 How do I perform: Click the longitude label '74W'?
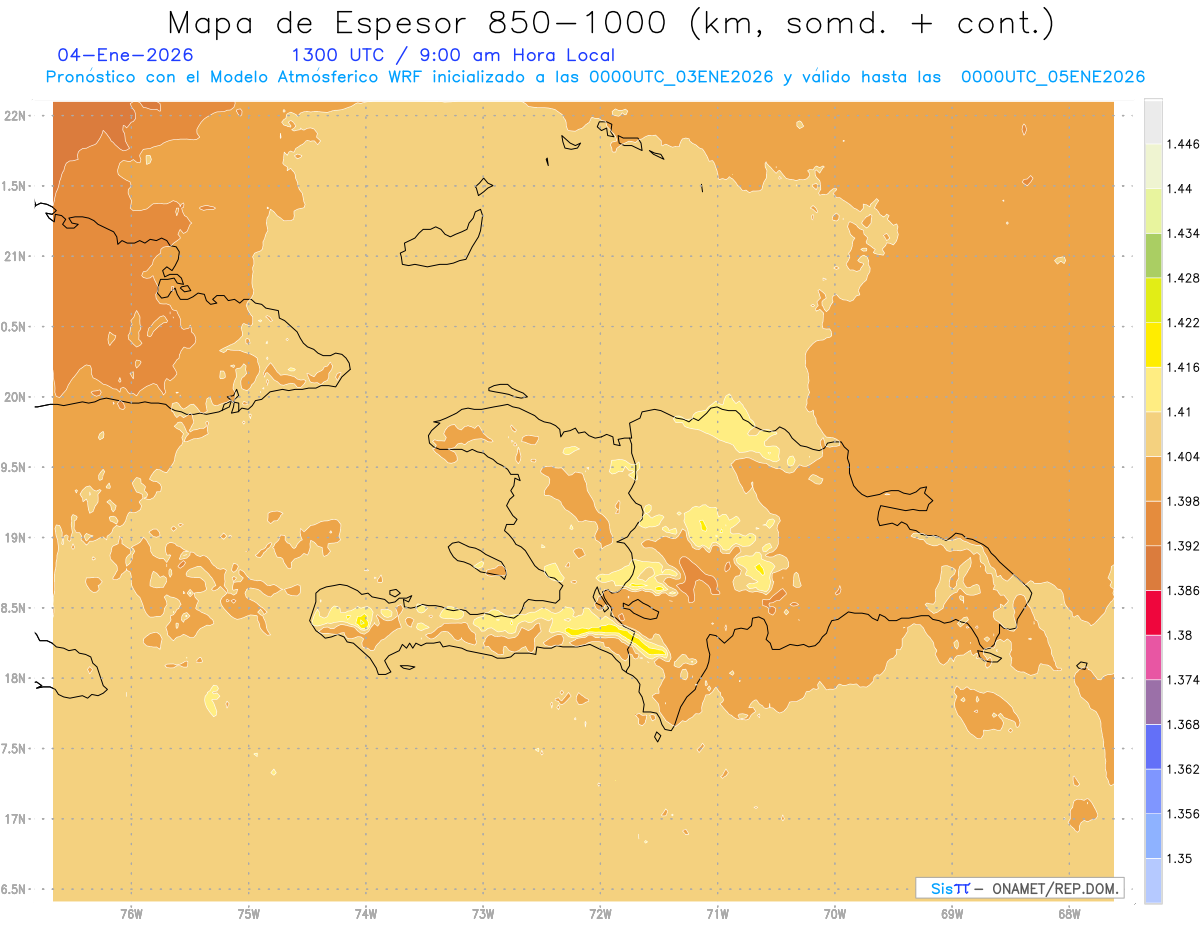366,914
